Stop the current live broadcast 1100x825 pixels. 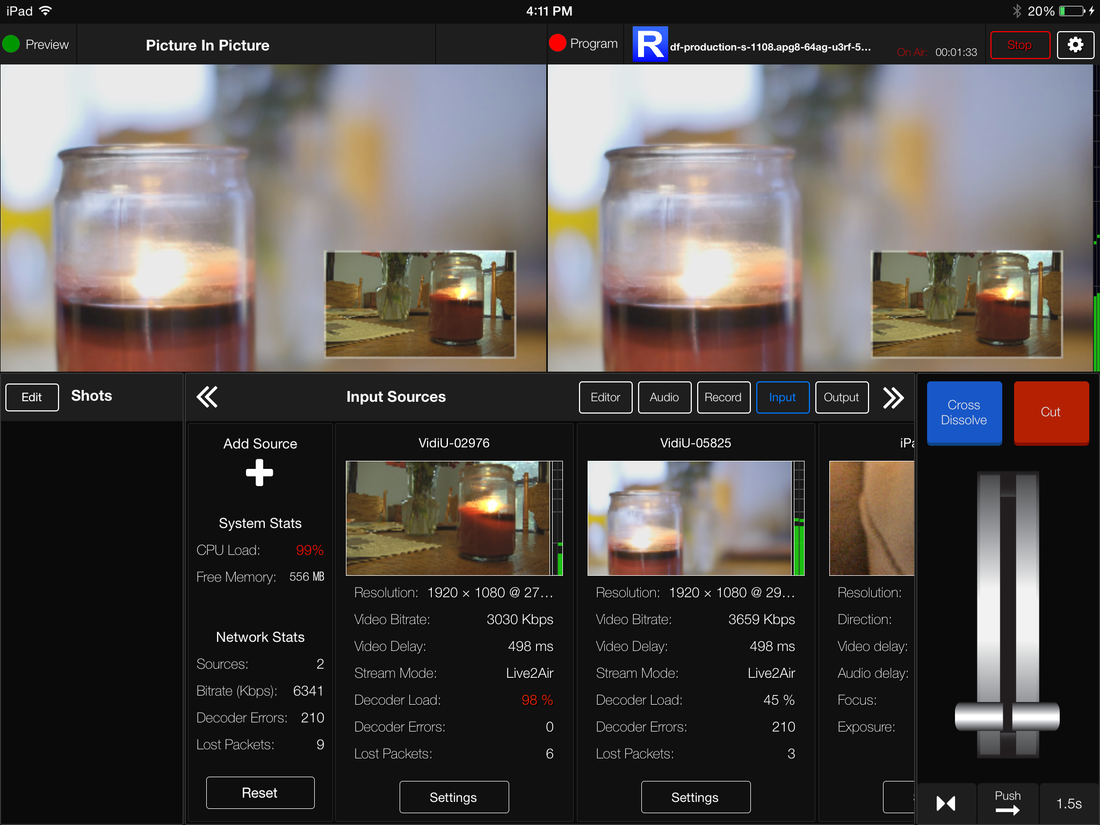point(1019,44)
